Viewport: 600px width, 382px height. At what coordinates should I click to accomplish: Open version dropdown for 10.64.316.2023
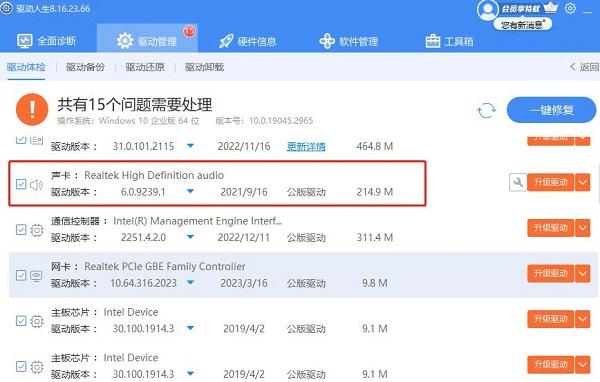tap(190, 282)
